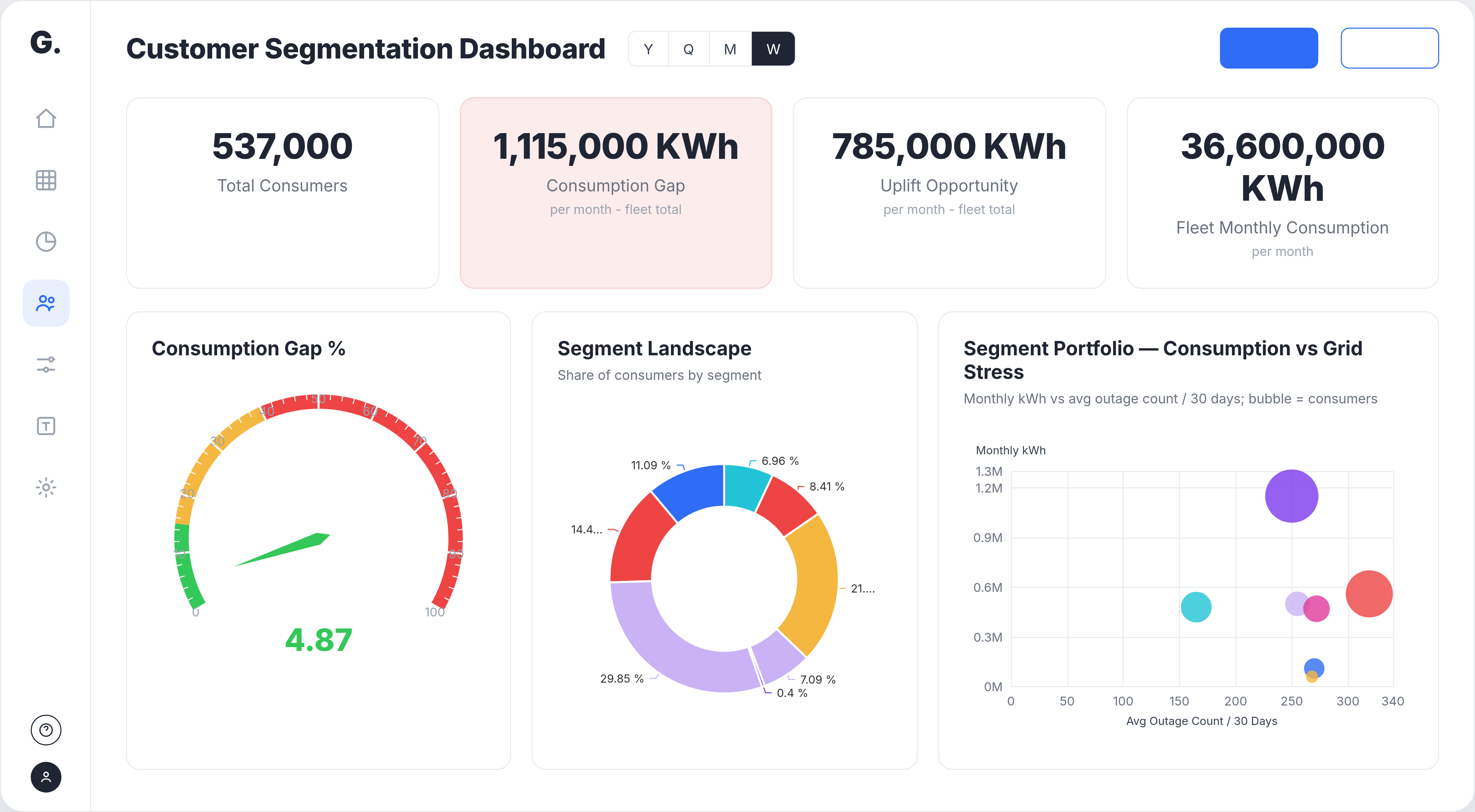Click the small blue bubble in scatter chart
The width and height of the screenshot is (1475, 812).
[1315, 667]
